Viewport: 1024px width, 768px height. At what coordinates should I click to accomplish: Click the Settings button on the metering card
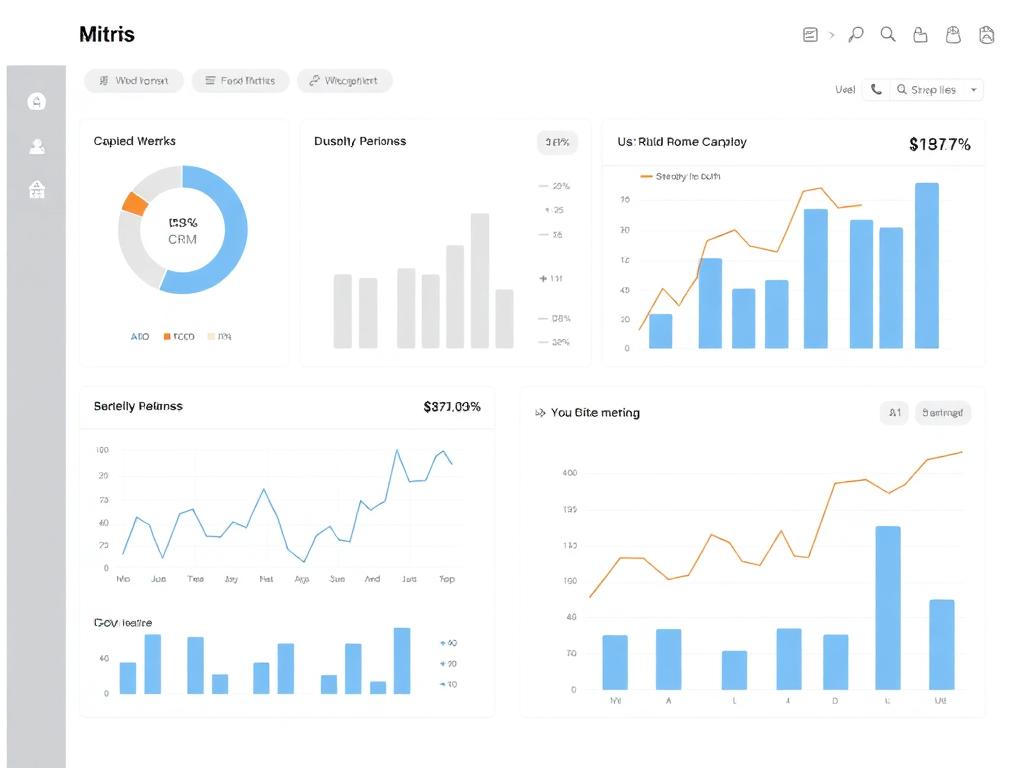pos(942,412)
